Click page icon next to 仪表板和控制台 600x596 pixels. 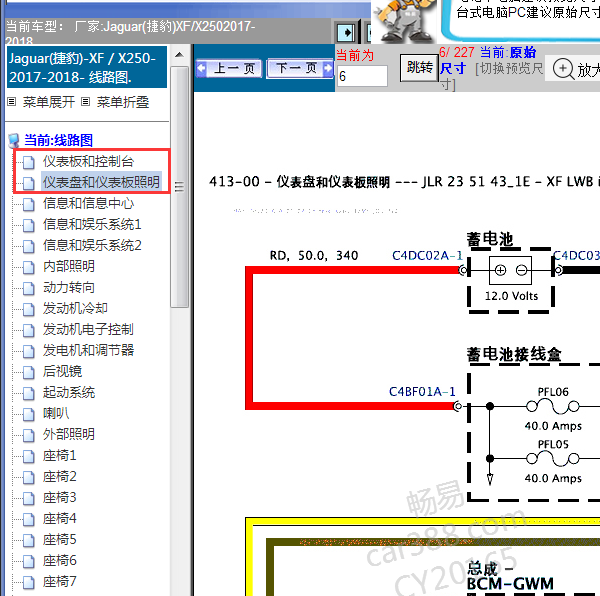[x=28, y=163]
